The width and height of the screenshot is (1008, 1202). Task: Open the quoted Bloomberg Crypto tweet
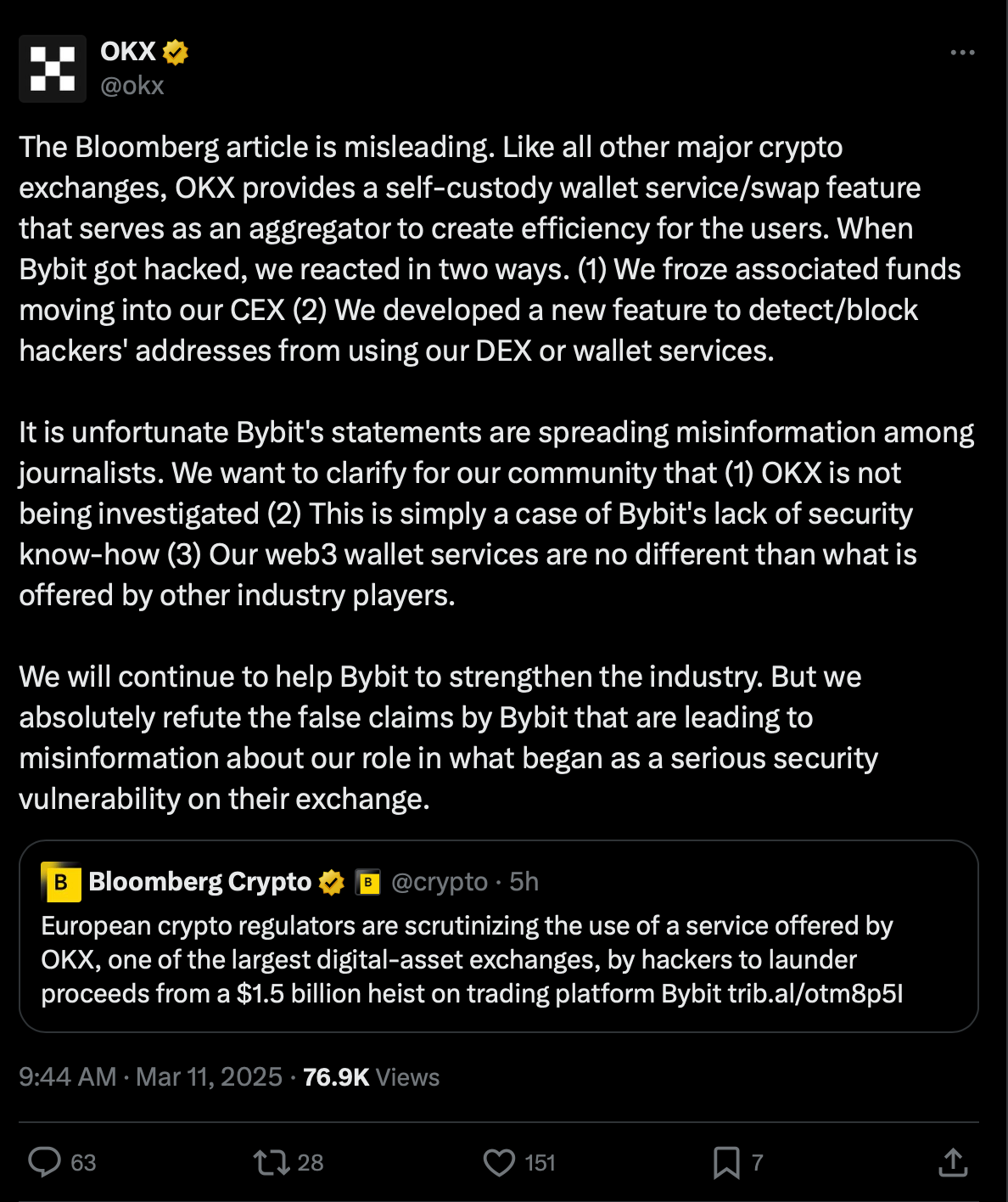pyautogui.click(x=498, y=959)
